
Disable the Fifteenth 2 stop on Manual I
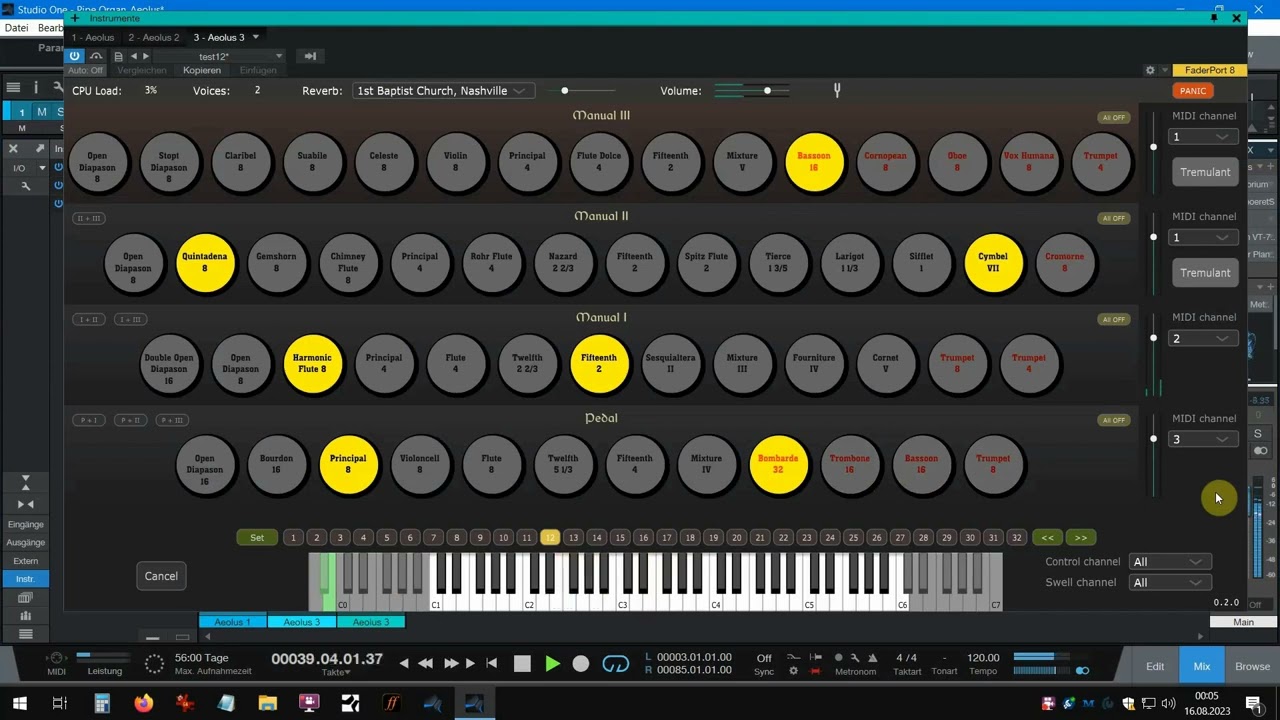(x=599, y=364)
